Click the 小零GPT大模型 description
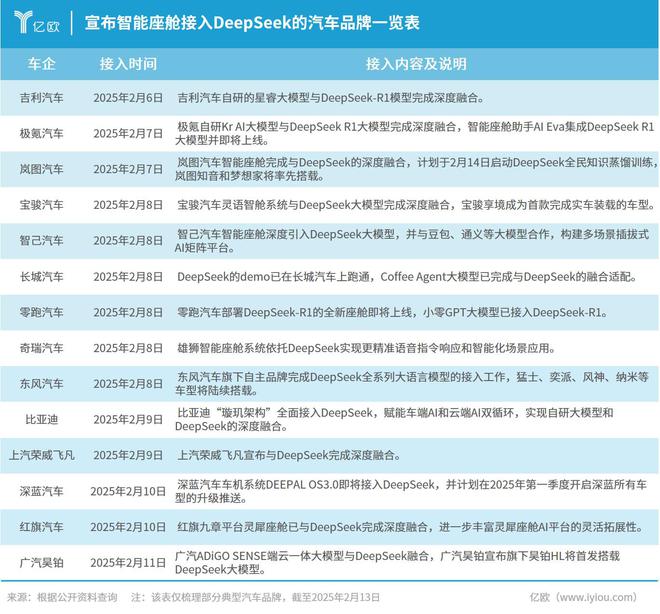Screen dimensions: 660x614 (392, 312)
